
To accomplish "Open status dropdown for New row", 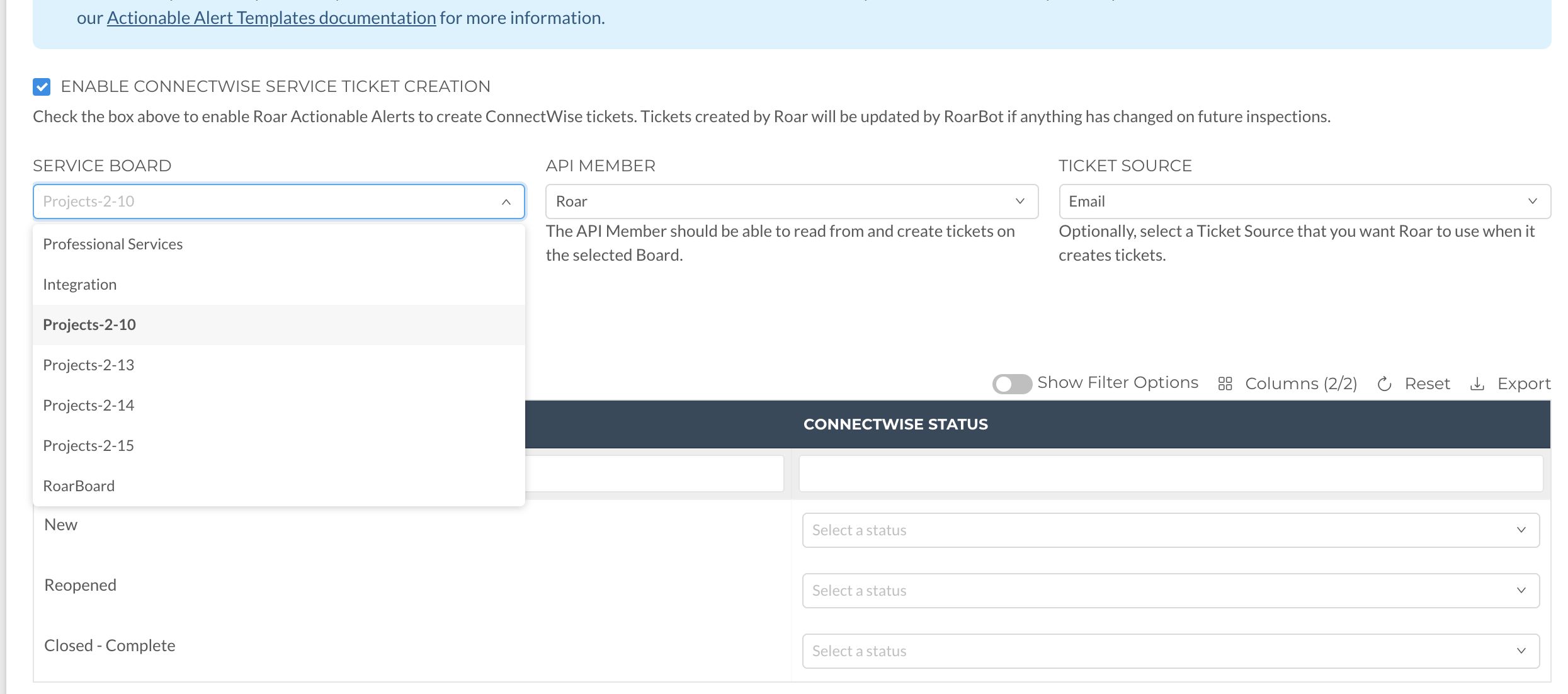I will click(x=1170, y=530).
